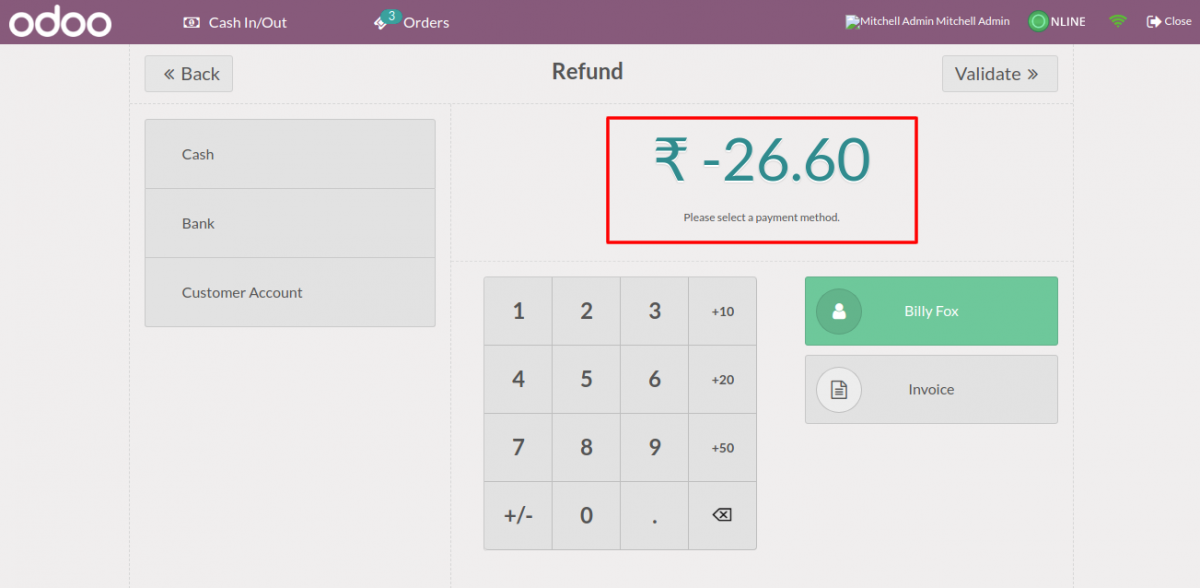Validate the refund payment

[x=999, y=73]
